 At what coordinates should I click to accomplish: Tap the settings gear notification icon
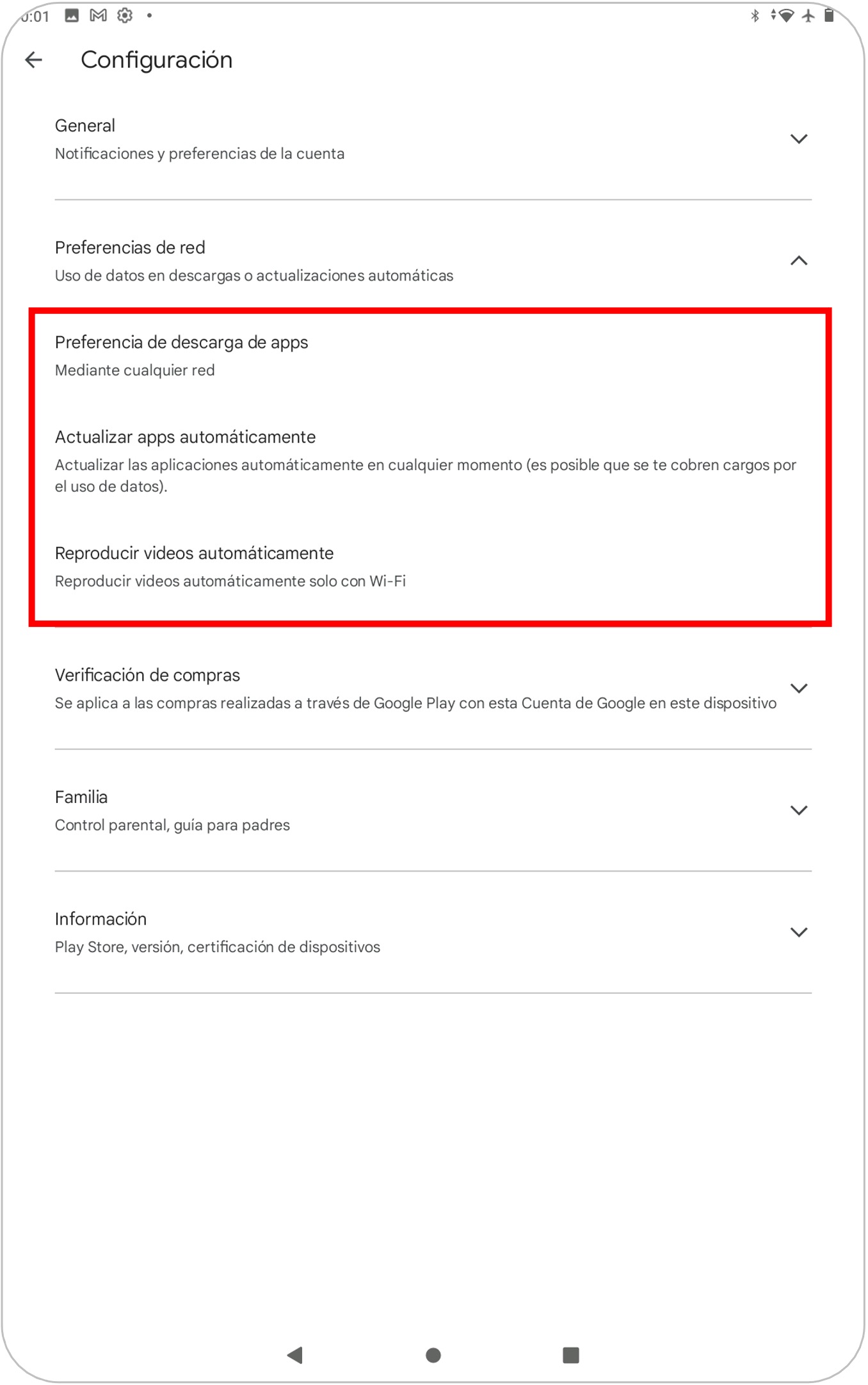coord(125,15)
